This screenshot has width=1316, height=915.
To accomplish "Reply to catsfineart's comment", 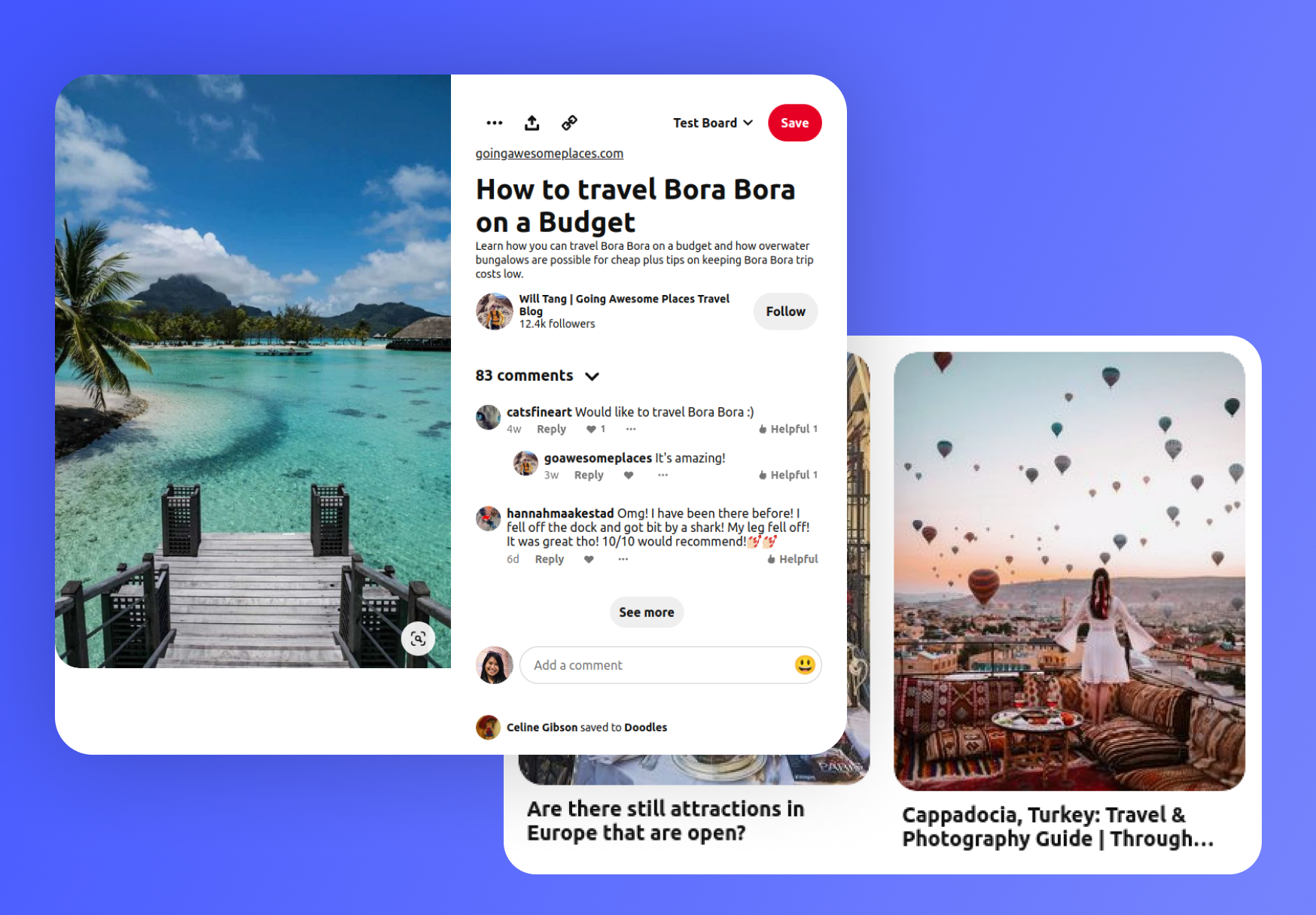I will click(551, 429).
